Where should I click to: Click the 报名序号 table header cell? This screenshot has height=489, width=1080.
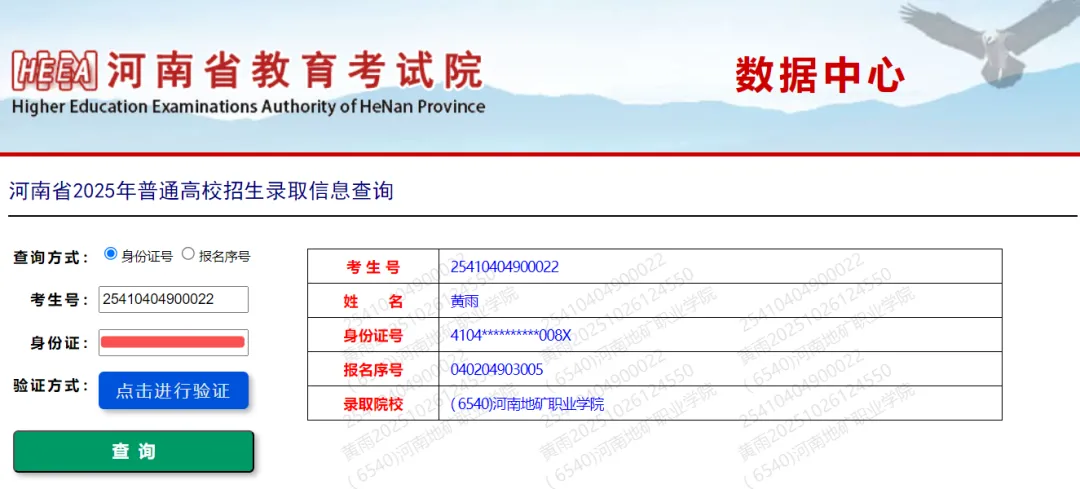click(x=373, y=370)
